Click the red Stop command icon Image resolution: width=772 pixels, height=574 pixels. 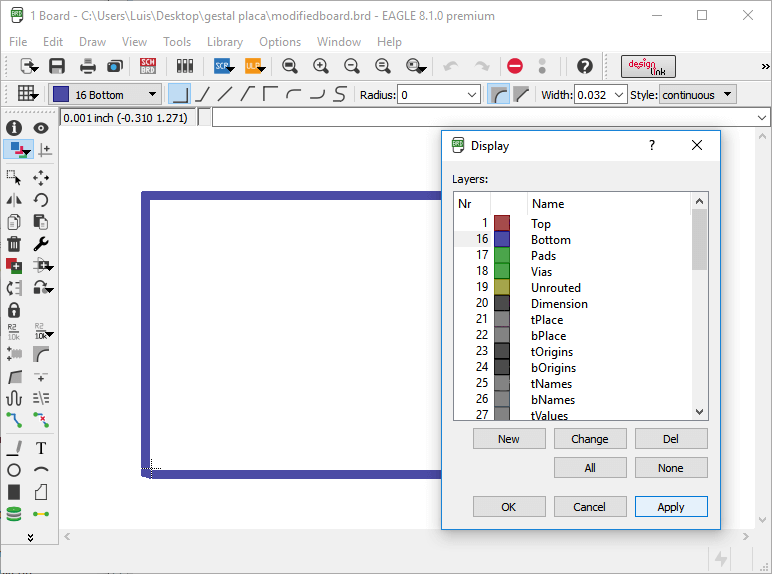coord(515,66)
